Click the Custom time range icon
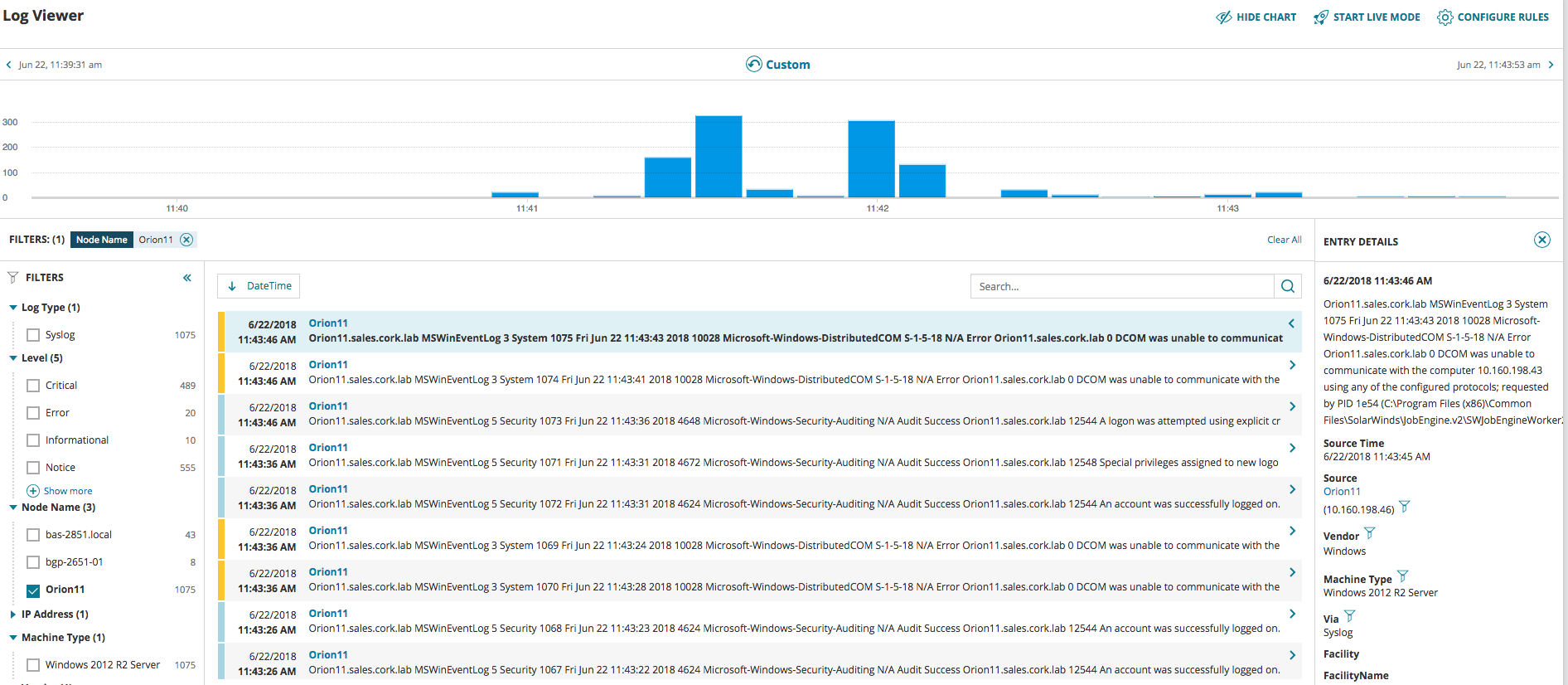 [x=753, y=65]
